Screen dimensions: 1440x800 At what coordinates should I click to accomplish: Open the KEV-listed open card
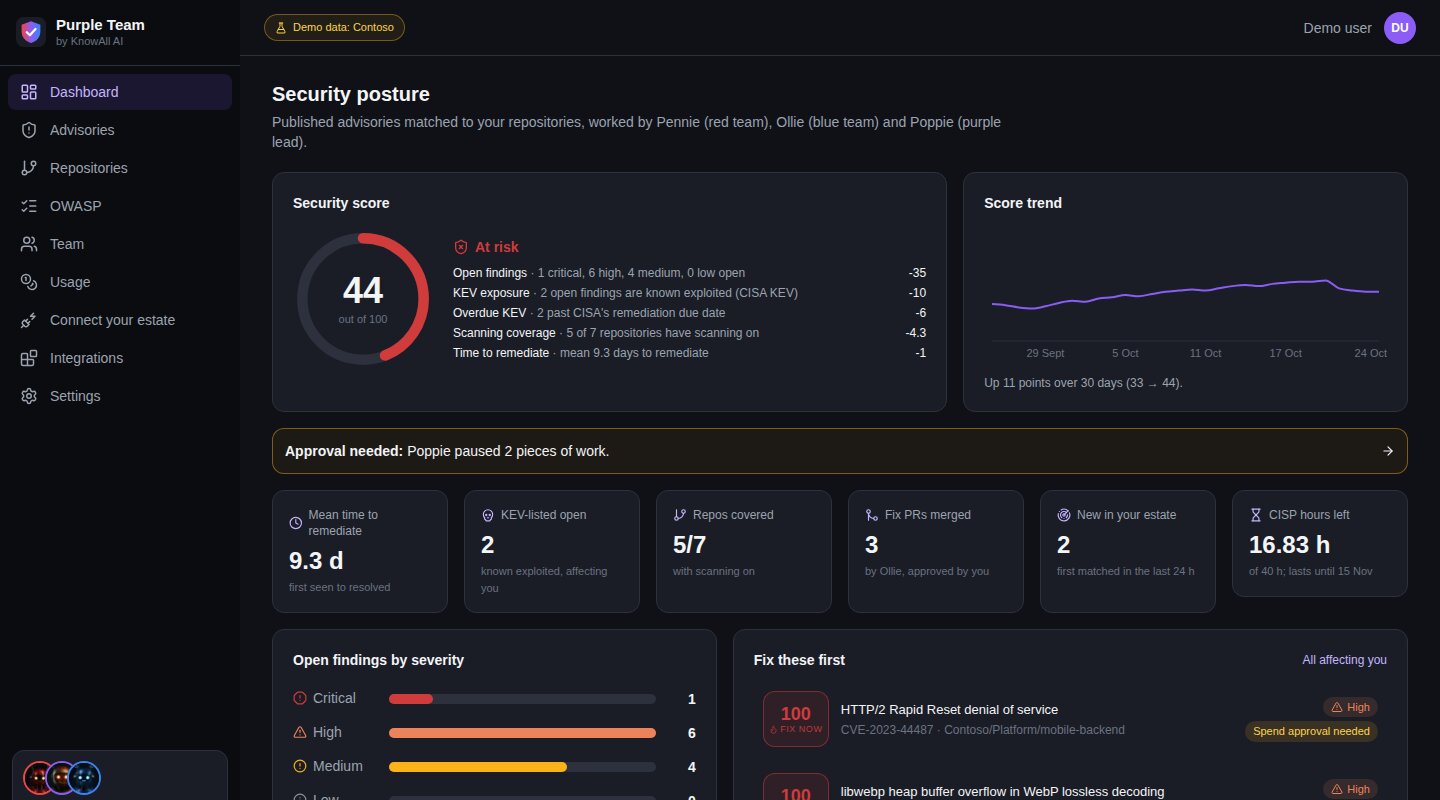(x=552, y=551)
